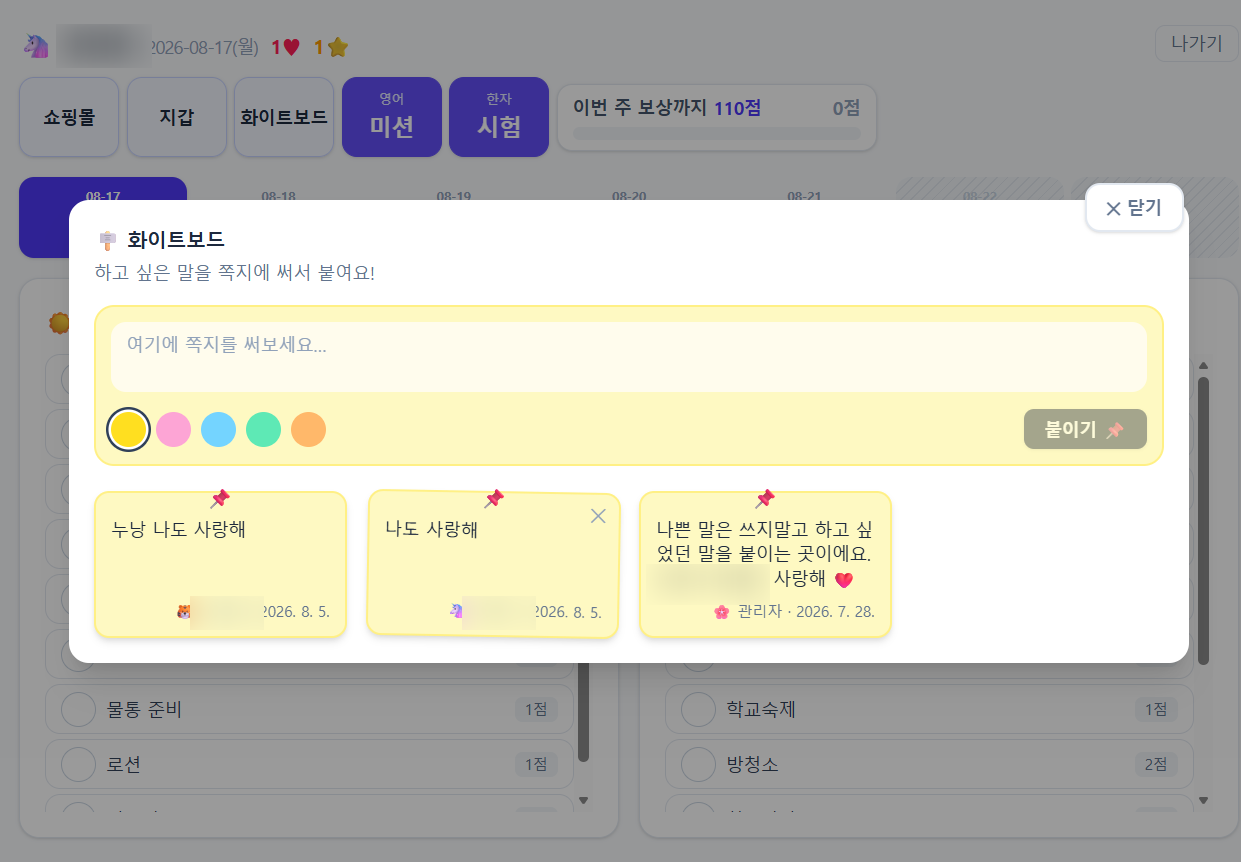Click the red heart counter icon
The width and height of the screenshot is (1241, 862).
(291, 47)
